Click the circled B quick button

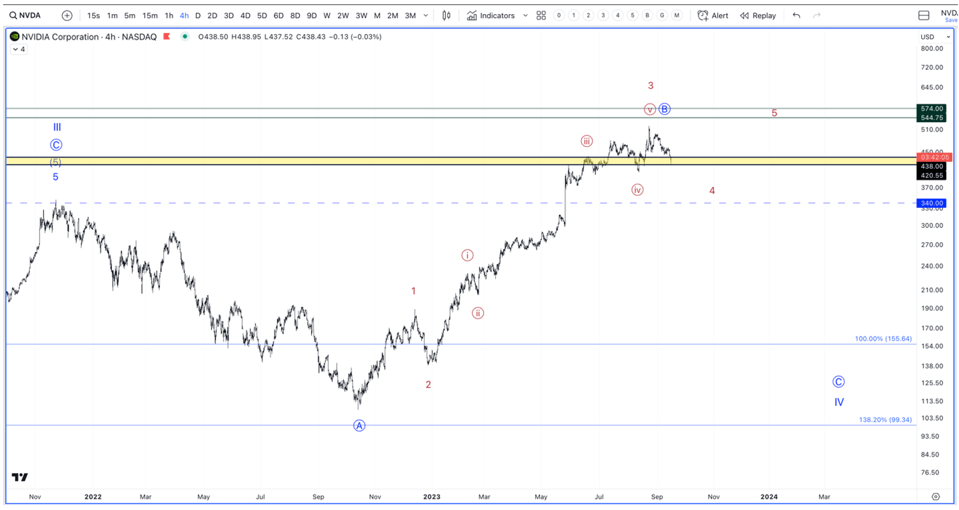(x=647, y=15)
